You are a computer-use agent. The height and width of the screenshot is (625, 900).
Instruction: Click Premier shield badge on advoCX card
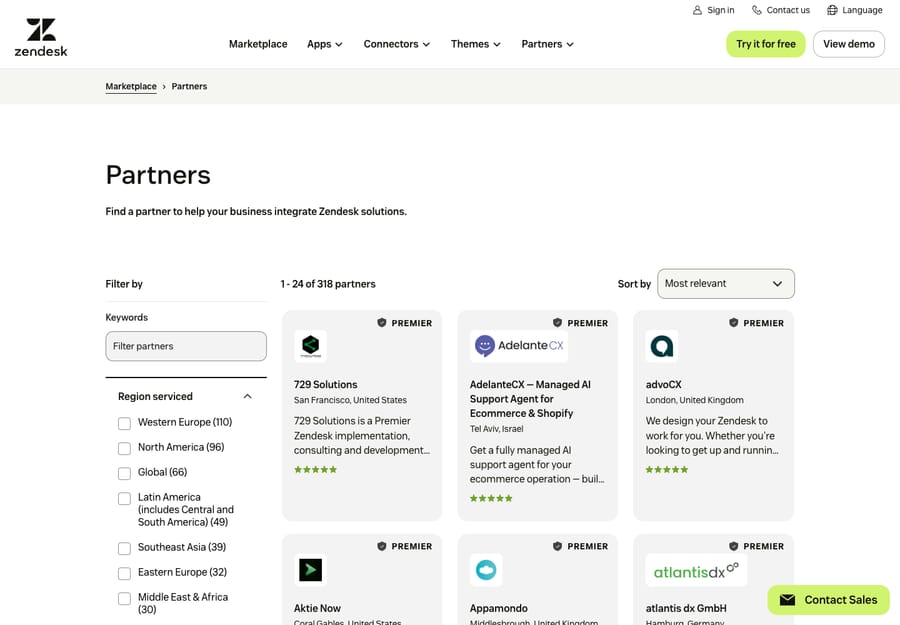point(734,323)
